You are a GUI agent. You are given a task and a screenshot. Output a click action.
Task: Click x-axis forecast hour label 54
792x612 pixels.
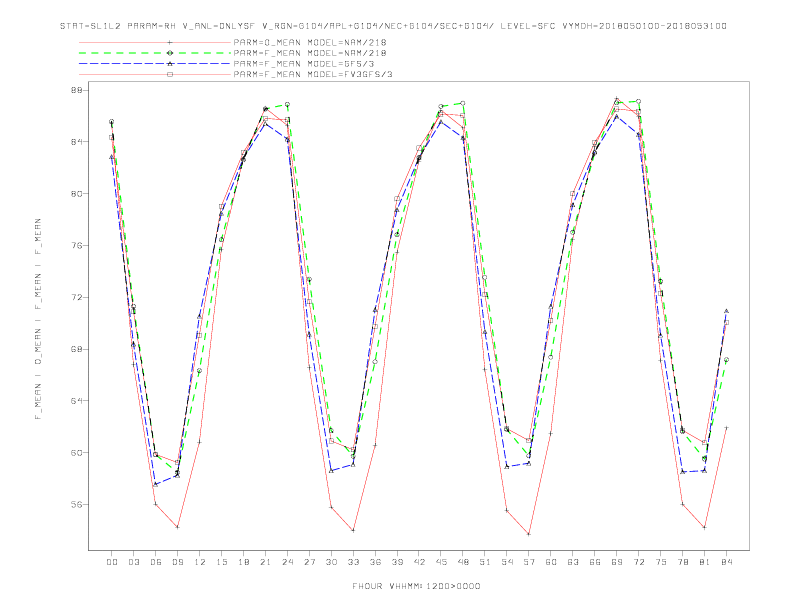tap(507, 562)
